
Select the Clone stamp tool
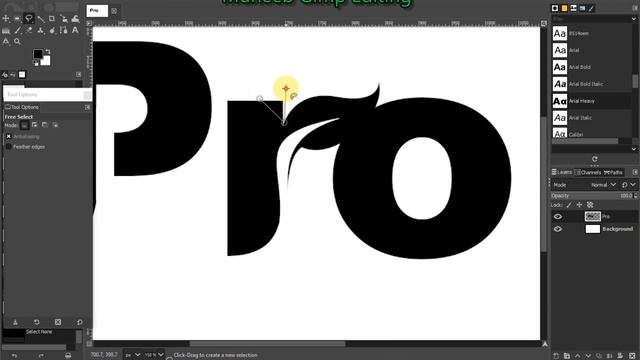click(x=40, y=30)
